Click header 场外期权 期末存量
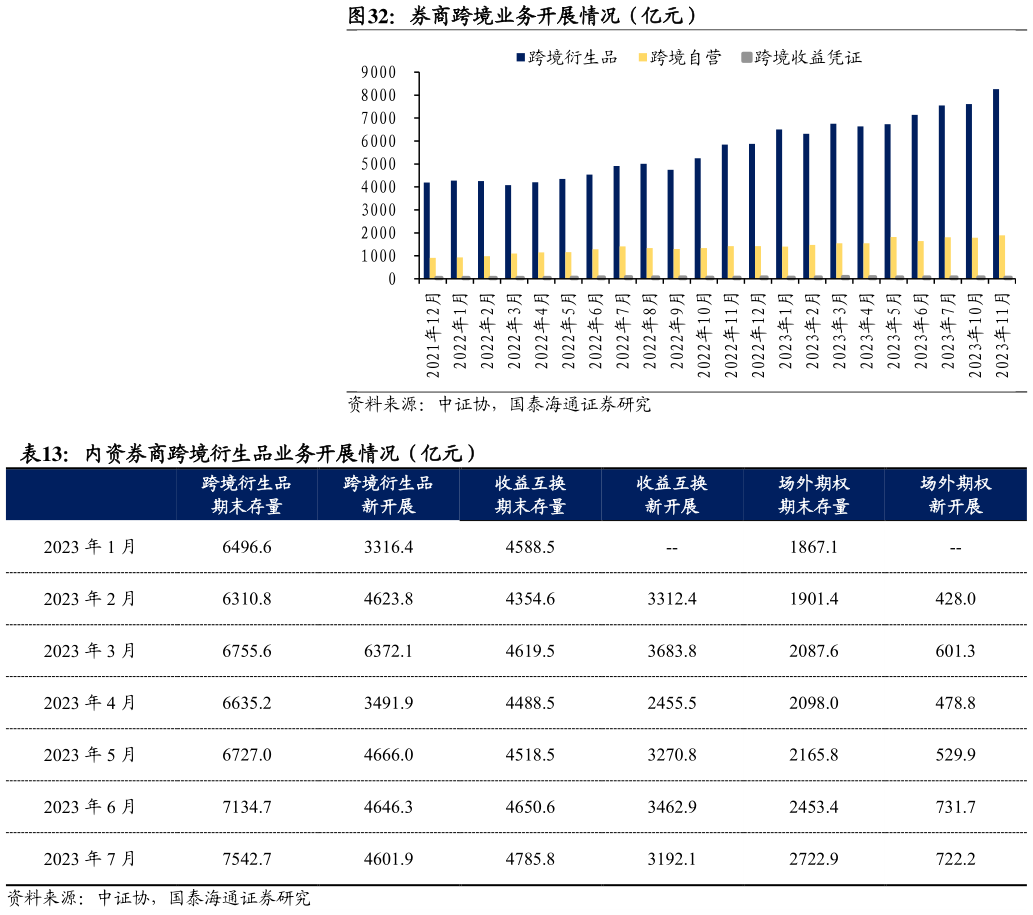The height and width of the screenshot is (915, 1033). 814,495
